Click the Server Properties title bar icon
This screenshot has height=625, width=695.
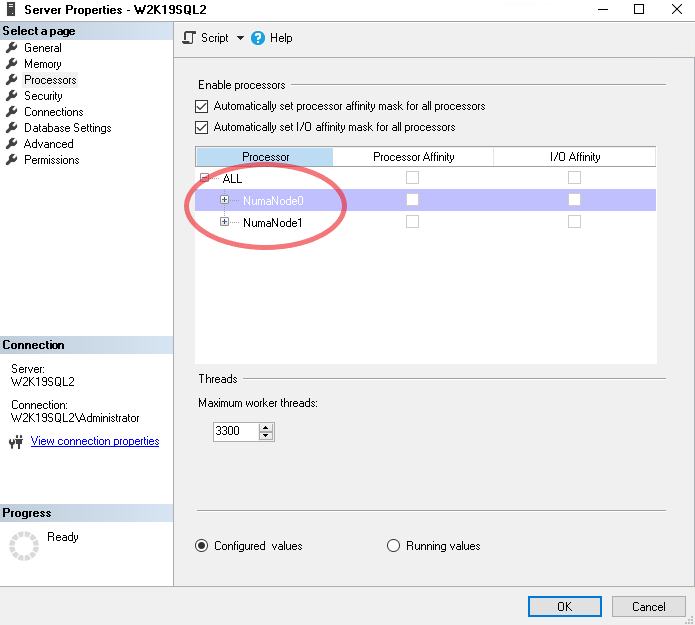[11, 9]
